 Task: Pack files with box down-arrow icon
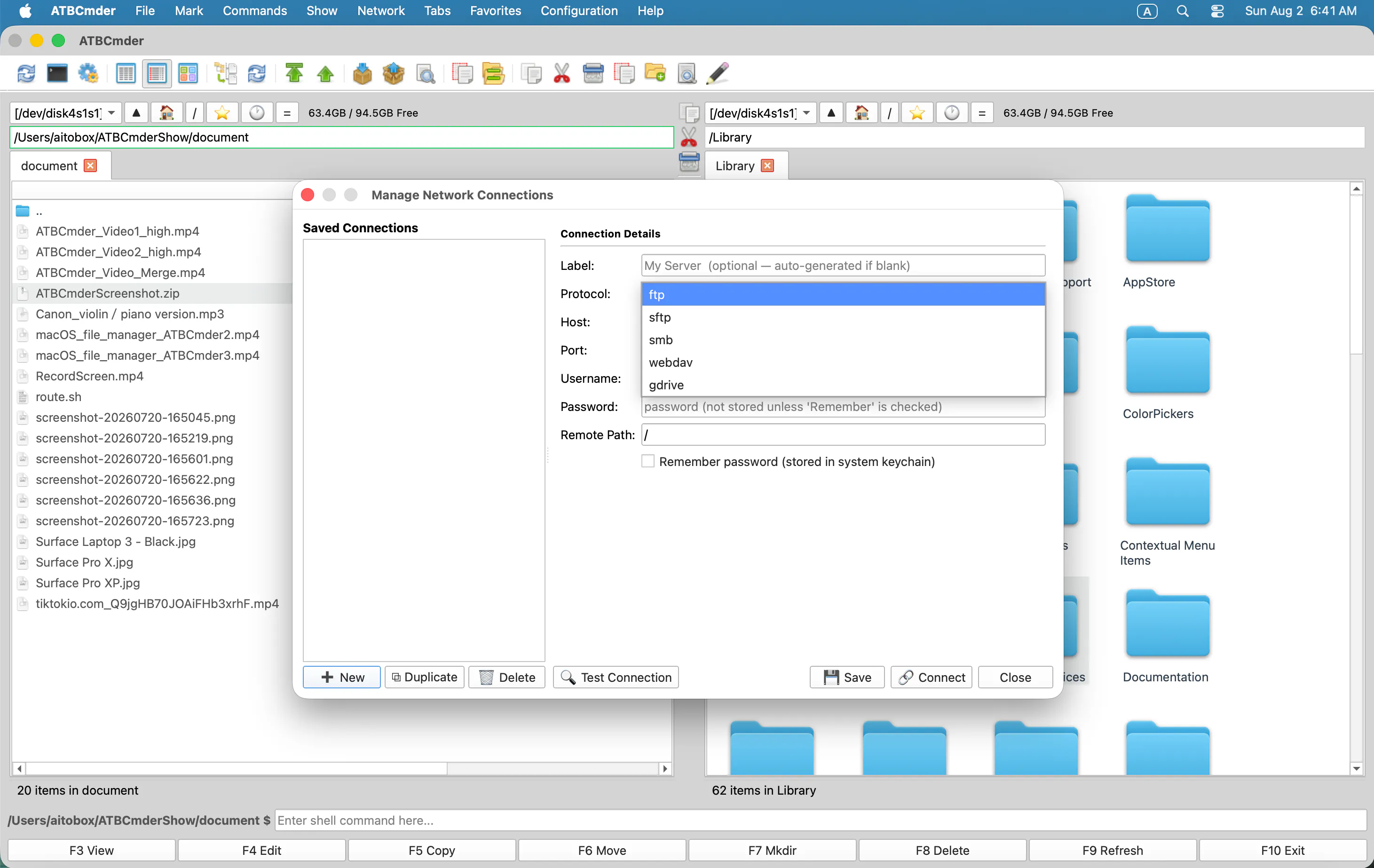pos(363,74)
